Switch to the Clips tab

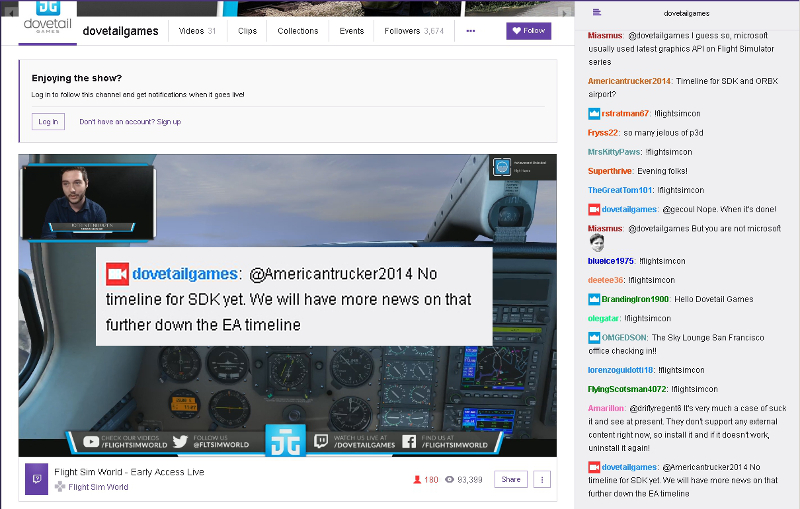[247, 31]
